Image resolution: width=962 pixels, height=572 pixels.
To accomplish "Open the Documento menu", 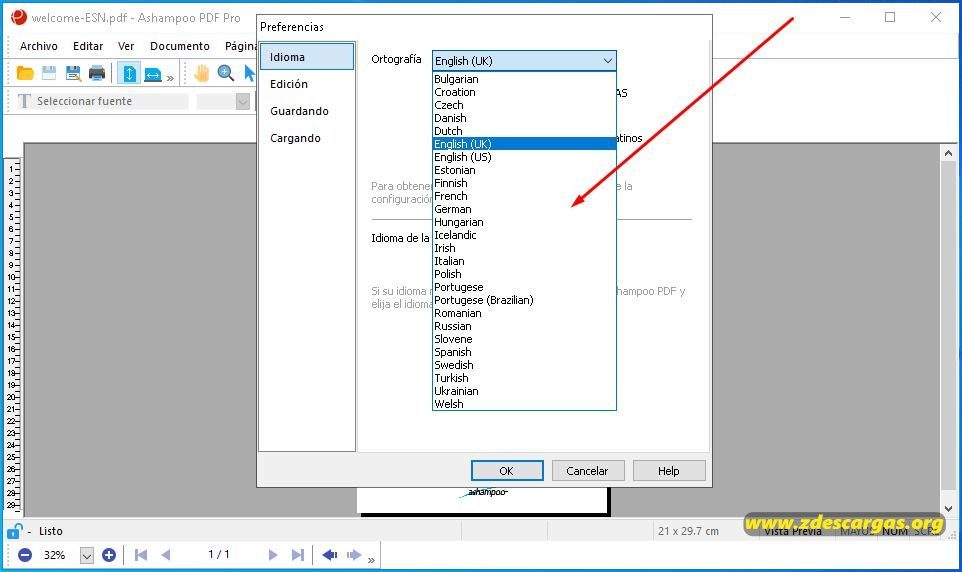I will click(180, 46).
